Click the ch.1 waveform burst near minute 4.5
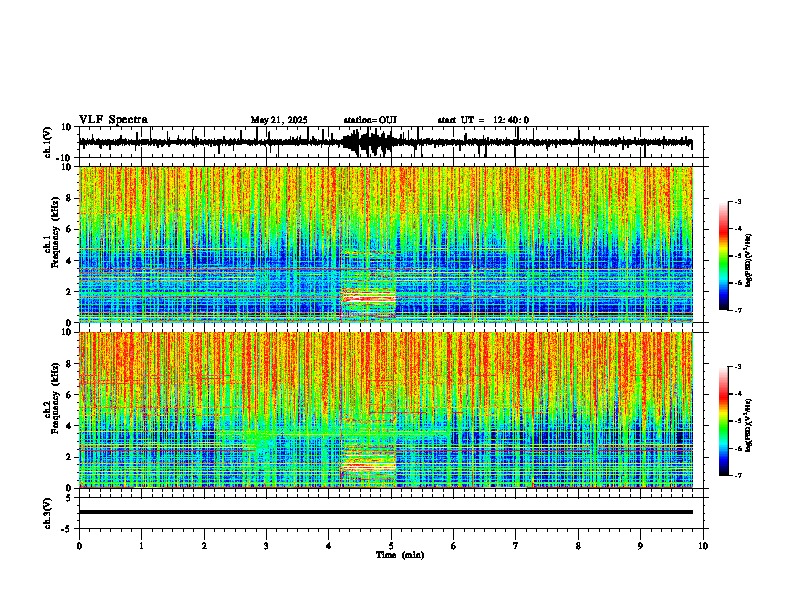 [x=367, y=142]
